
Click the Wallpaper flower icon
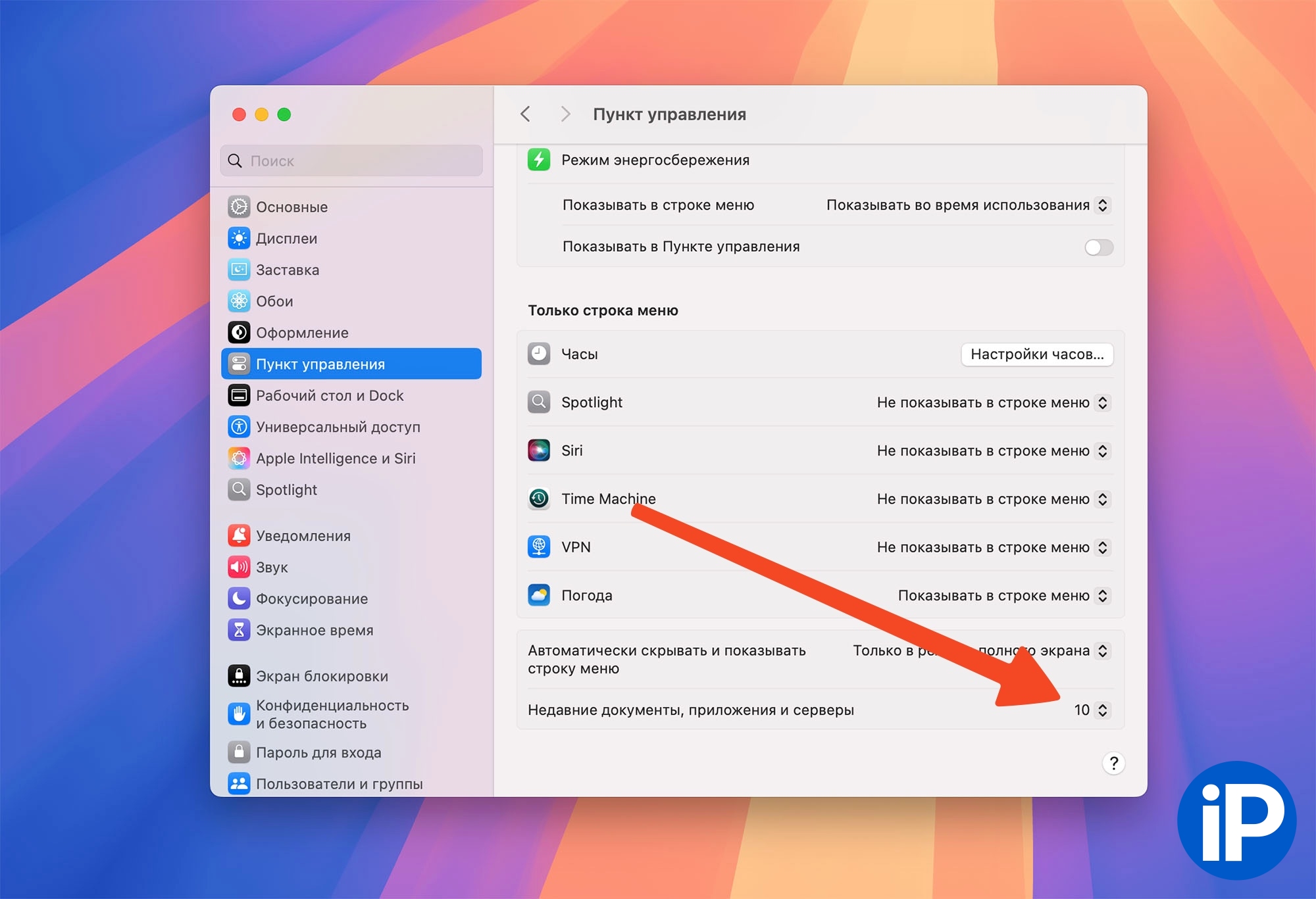pyautogui.click(x=239, y=301)
